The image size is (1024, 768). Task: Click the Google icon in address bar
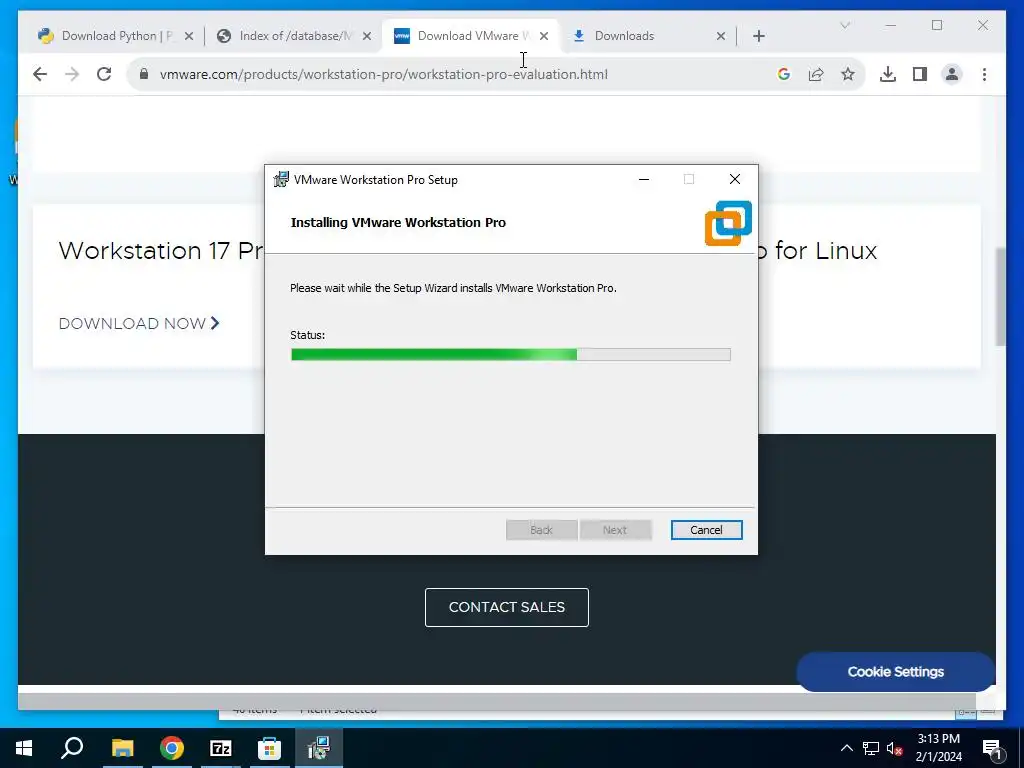coord(784,74)
